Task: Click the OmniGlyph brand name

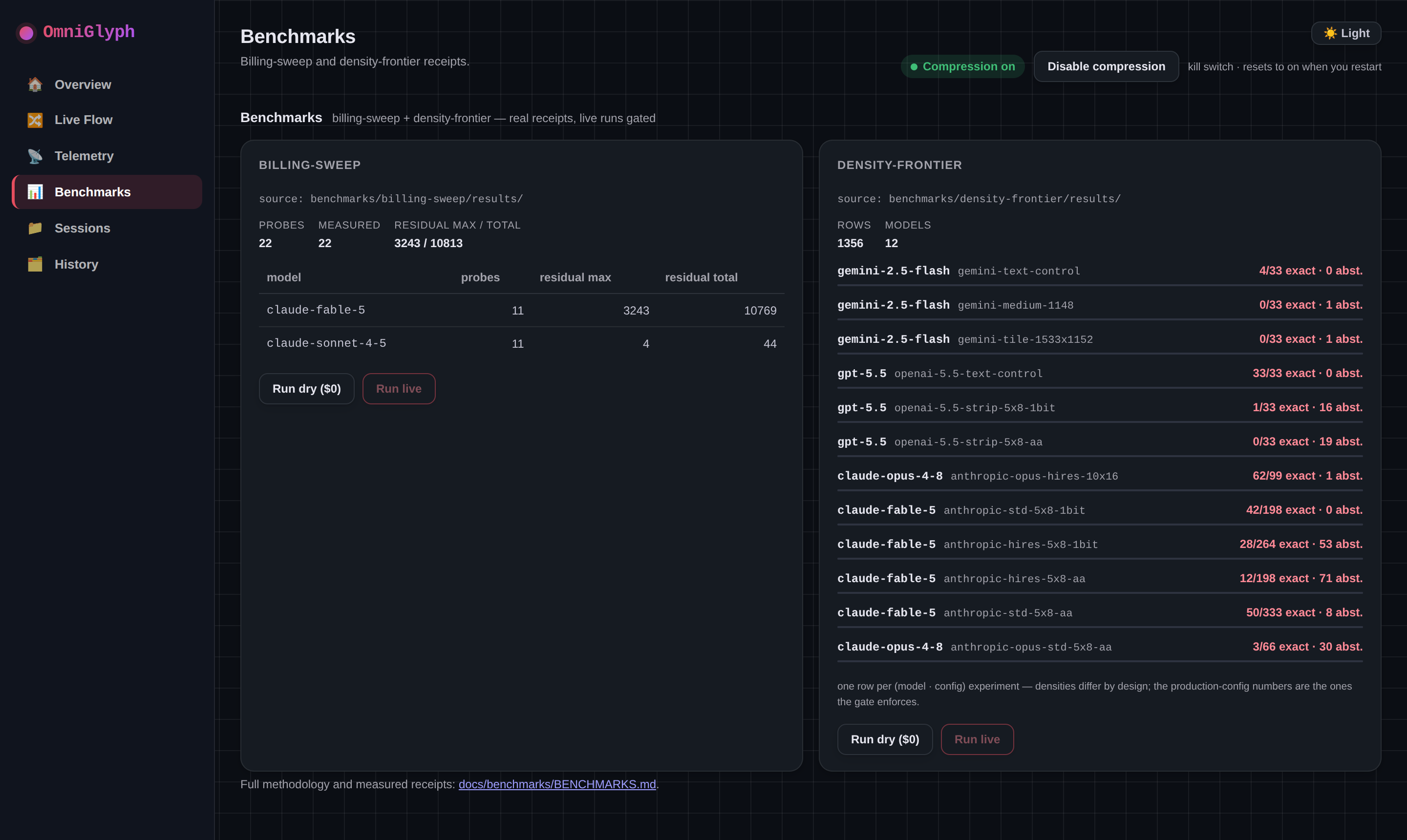Action: [x=89, y=32]
